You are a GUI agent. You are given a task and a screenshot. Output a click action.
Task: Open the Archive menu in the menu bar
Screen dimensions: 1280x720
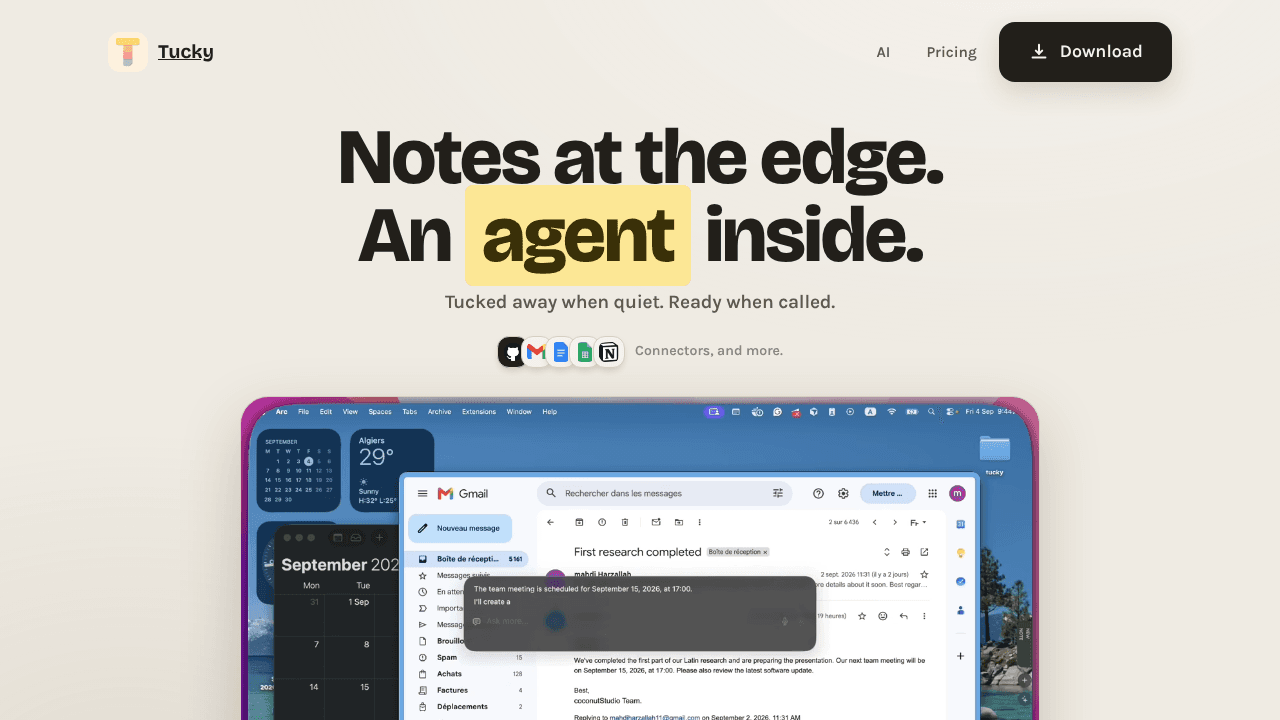[440, 412]
